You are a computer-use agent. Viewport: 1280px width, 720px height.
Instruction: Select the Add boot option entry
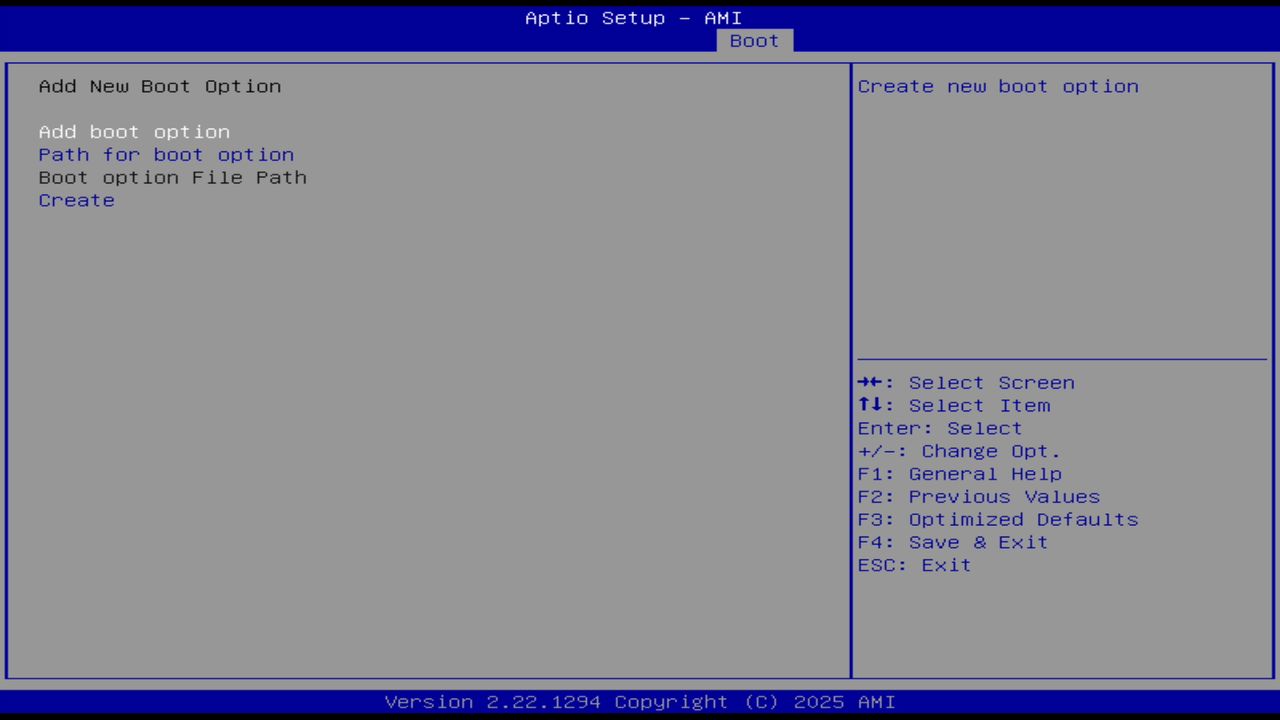point(134,131)
